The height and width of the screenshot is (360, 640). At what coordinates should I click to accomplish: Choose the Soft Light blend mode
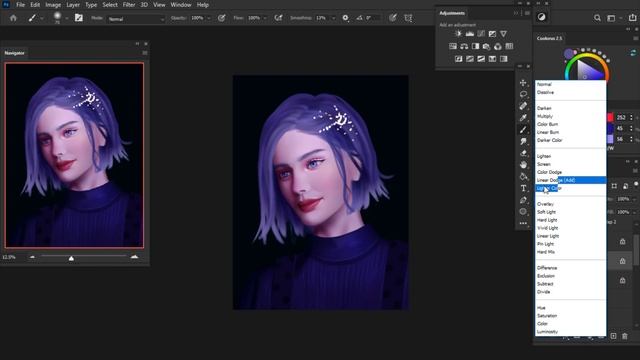click(x=570, y=212)
